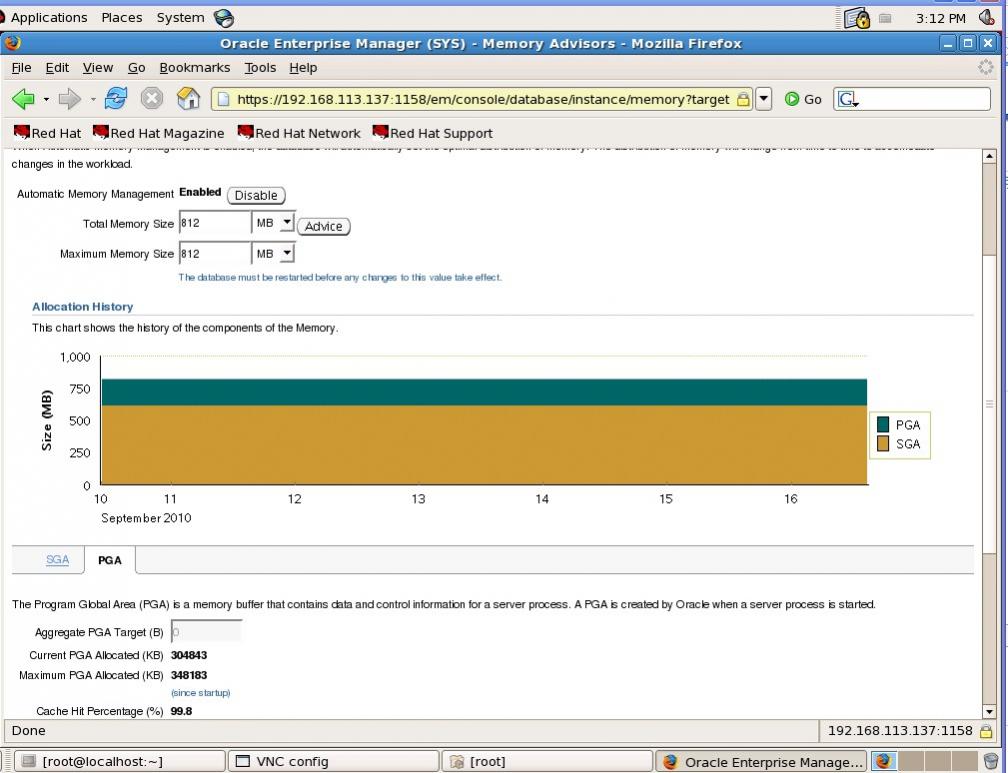Open the Applications menu
The height and width of the screenshot is (773, 1008).
pos(49,18)
